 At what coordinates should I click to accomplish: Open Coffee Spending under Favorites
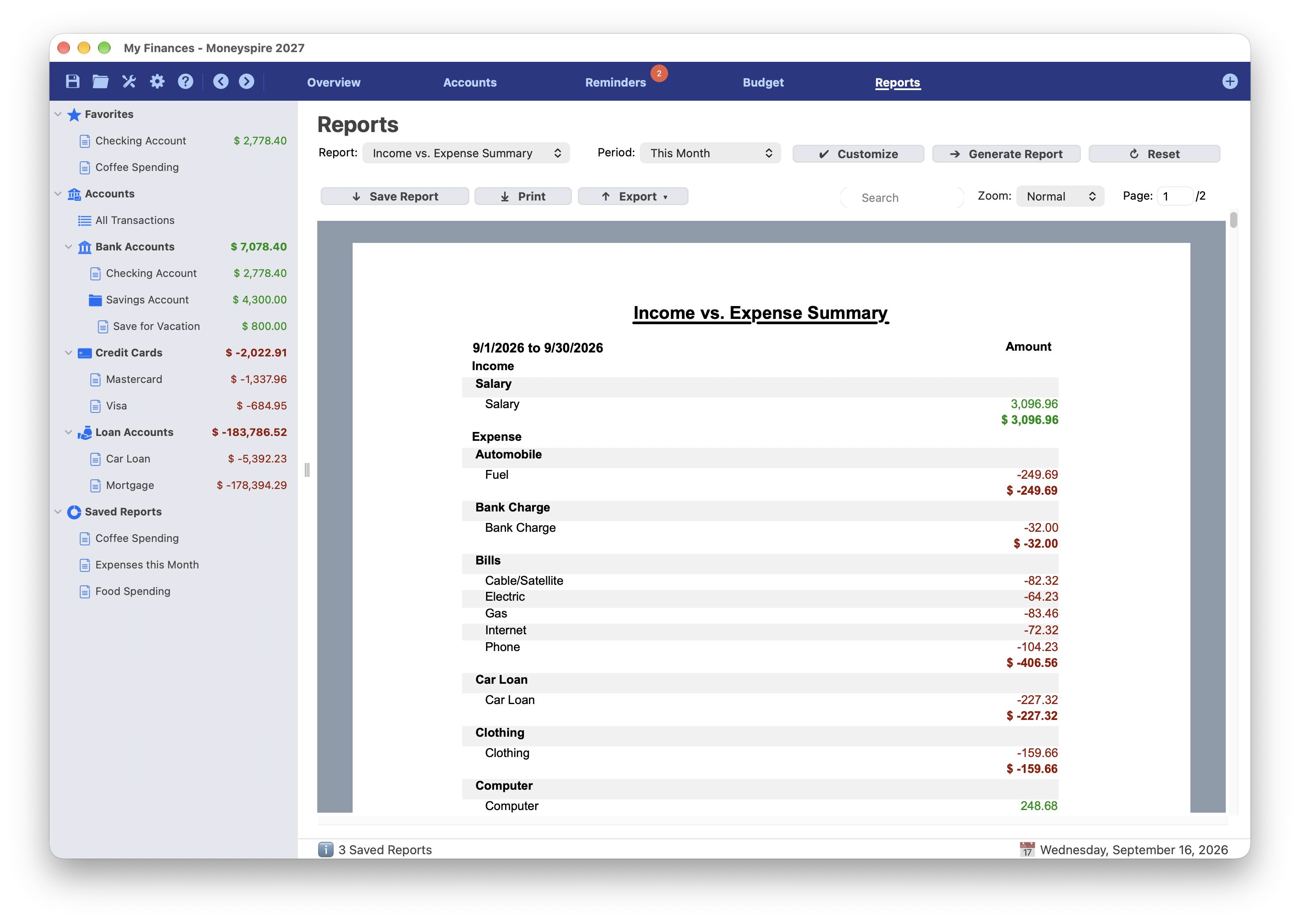click(137, 167)
